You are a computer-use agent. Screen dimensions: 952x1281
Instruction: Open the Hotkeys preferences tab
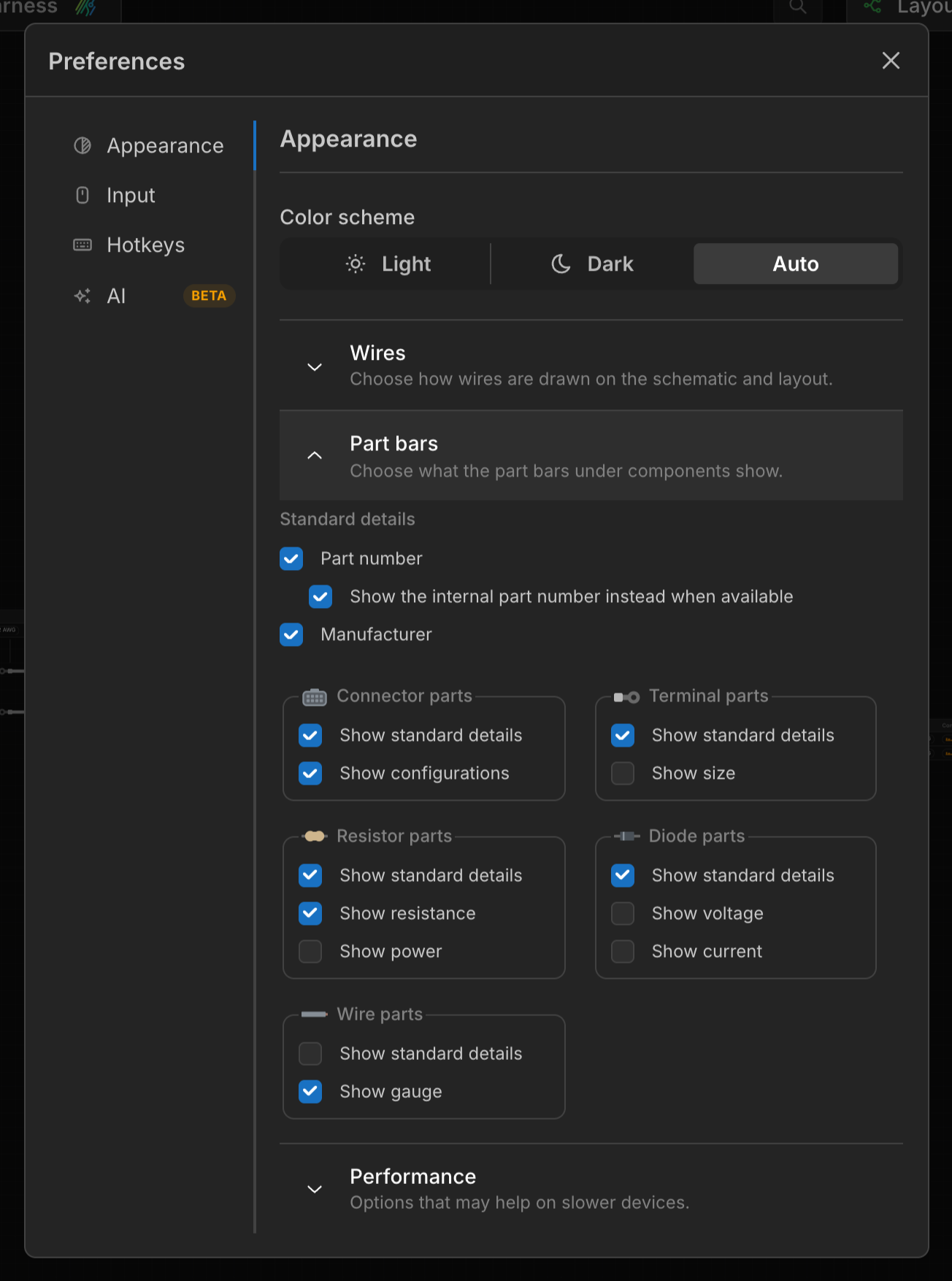click(145, 245)
